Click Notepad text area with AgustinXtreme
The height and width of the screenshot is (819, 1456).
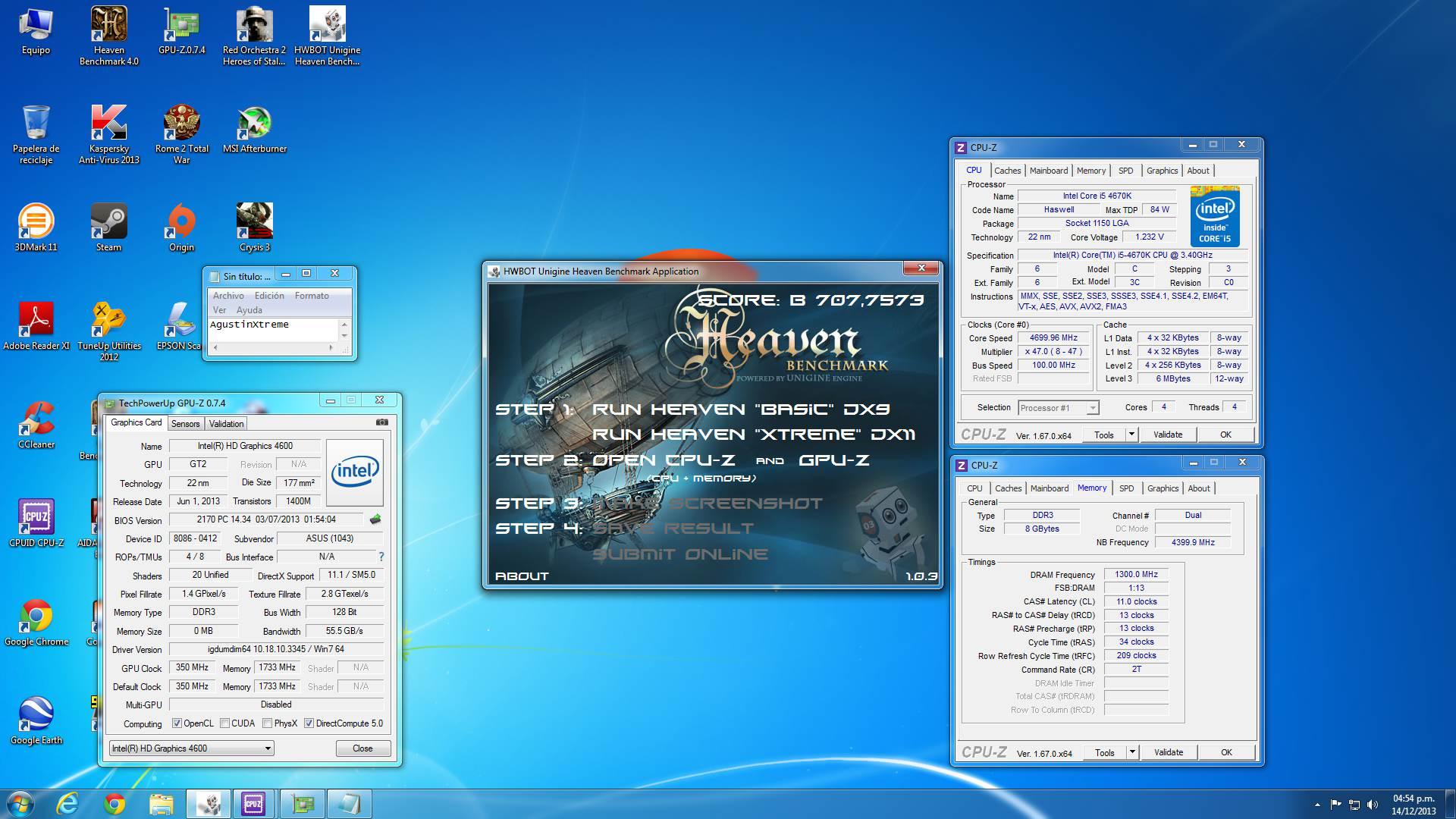click(x=274, y=329)
